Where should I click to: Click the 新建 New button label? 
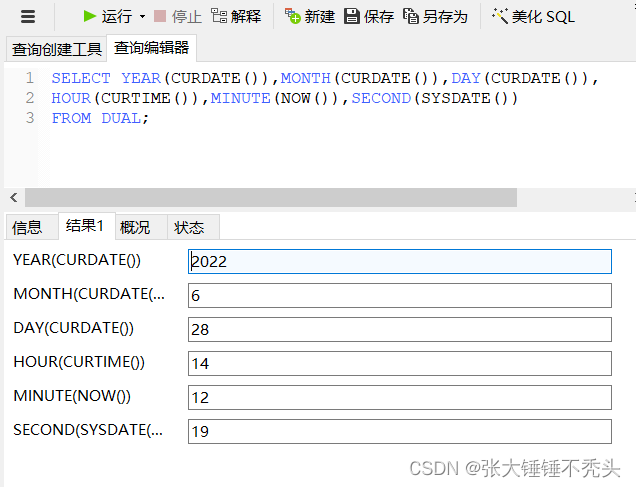[320, 17]
